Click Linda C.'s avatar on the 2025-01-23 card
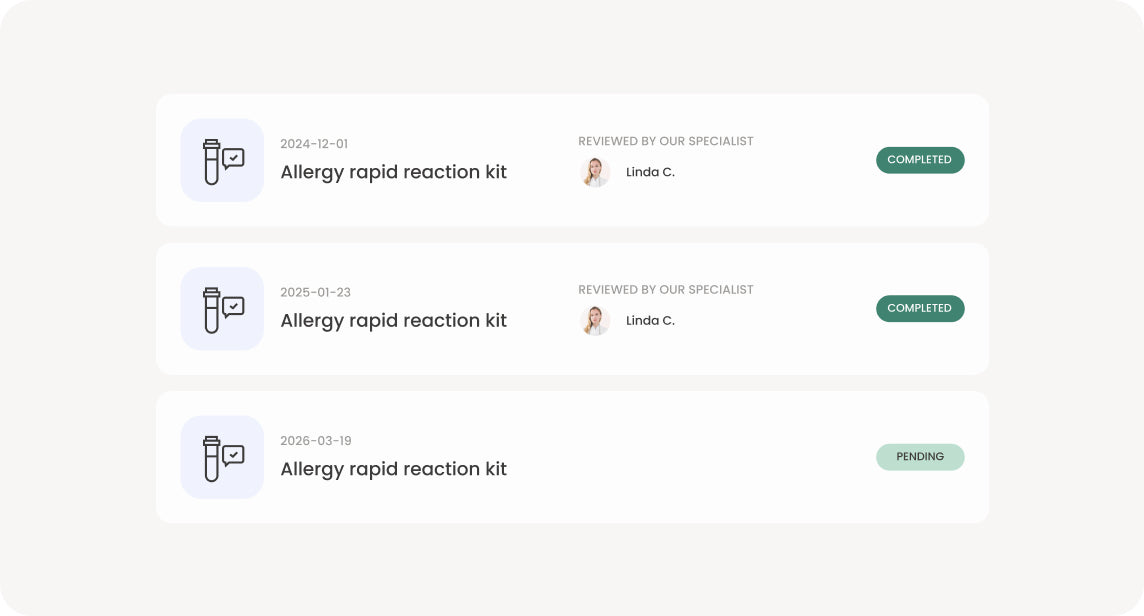1144x616 pixels. [595, 320]
